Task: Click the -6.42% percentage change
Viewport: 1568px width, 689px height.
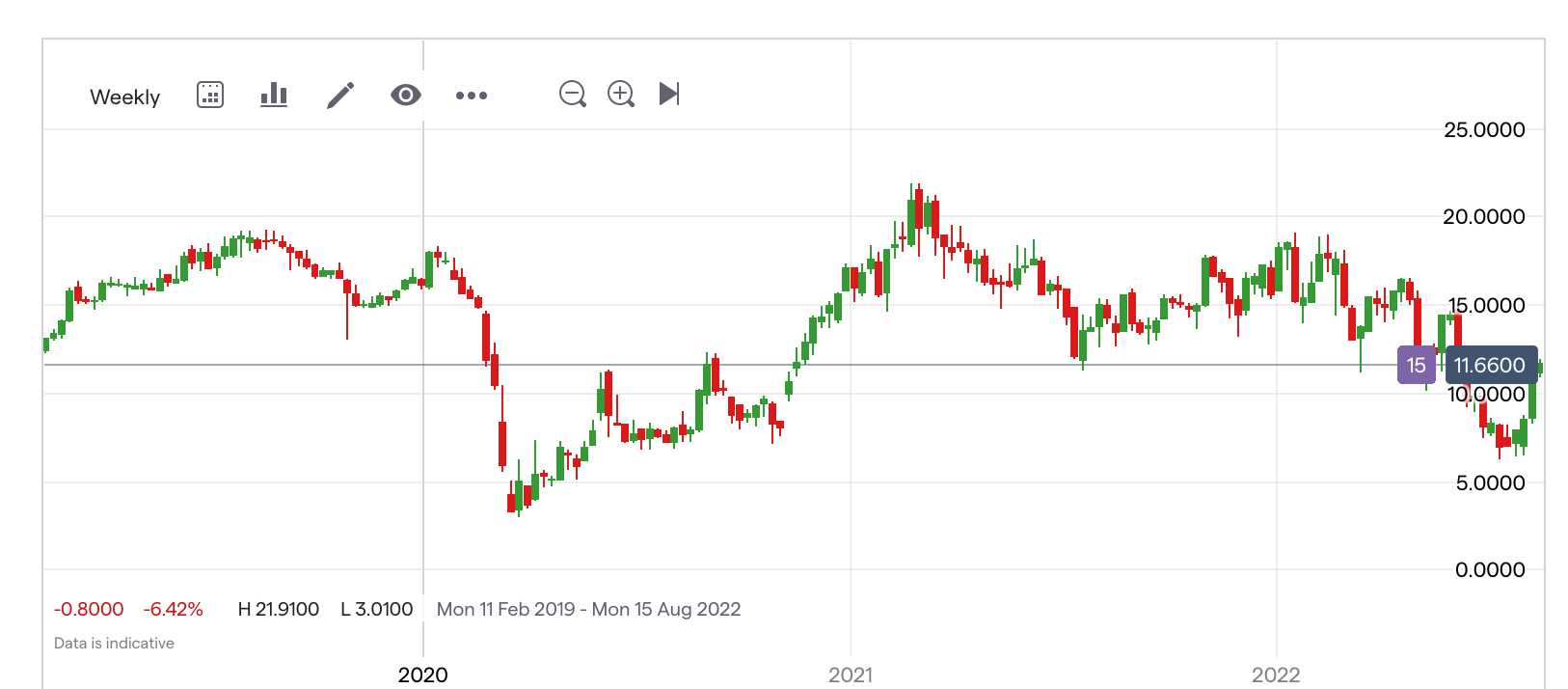Action: [174, 609]
